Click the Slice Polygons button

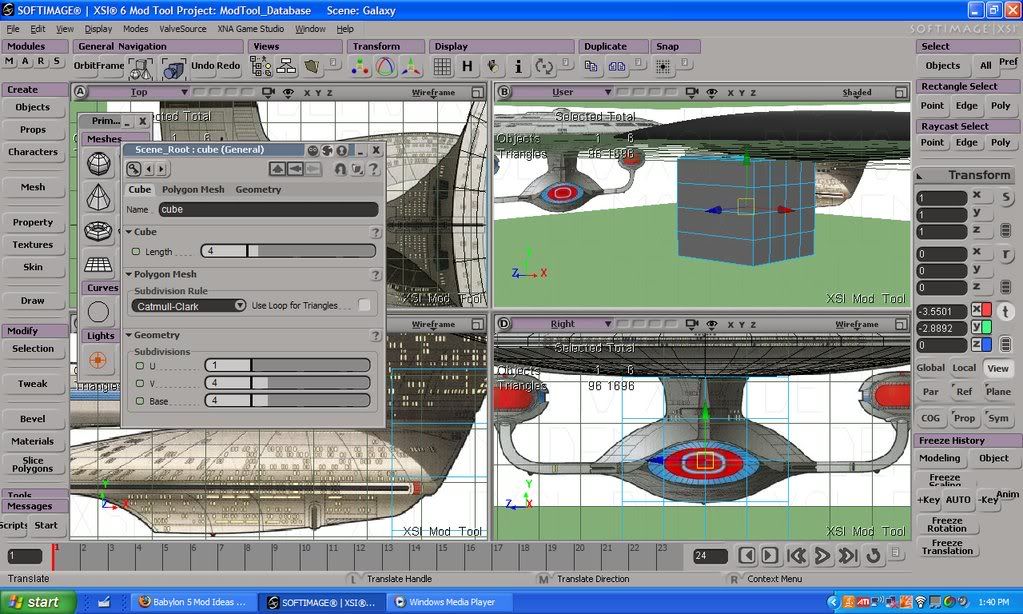click(33, 464)
